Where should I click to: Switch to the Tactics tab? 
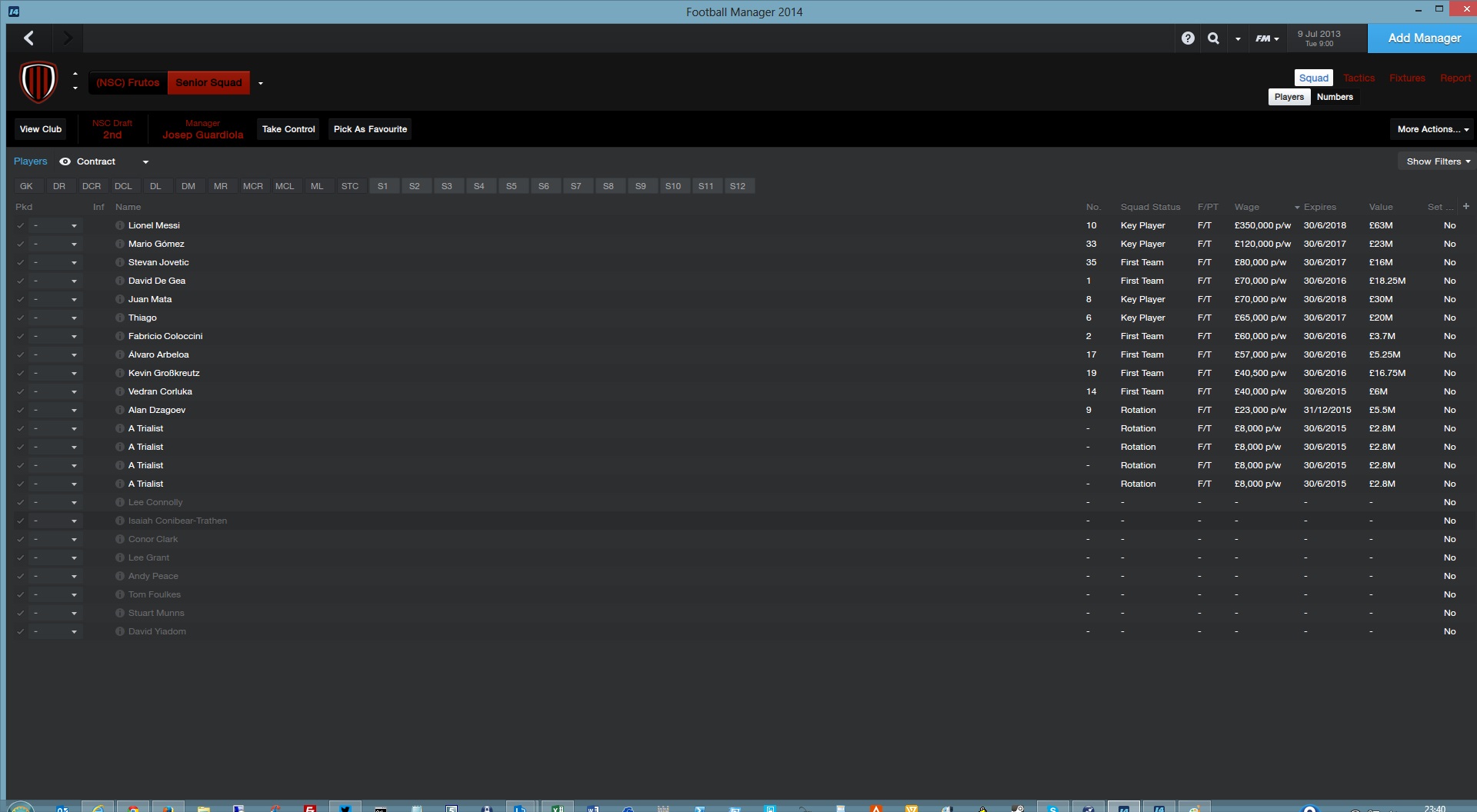pos(1359,78)
